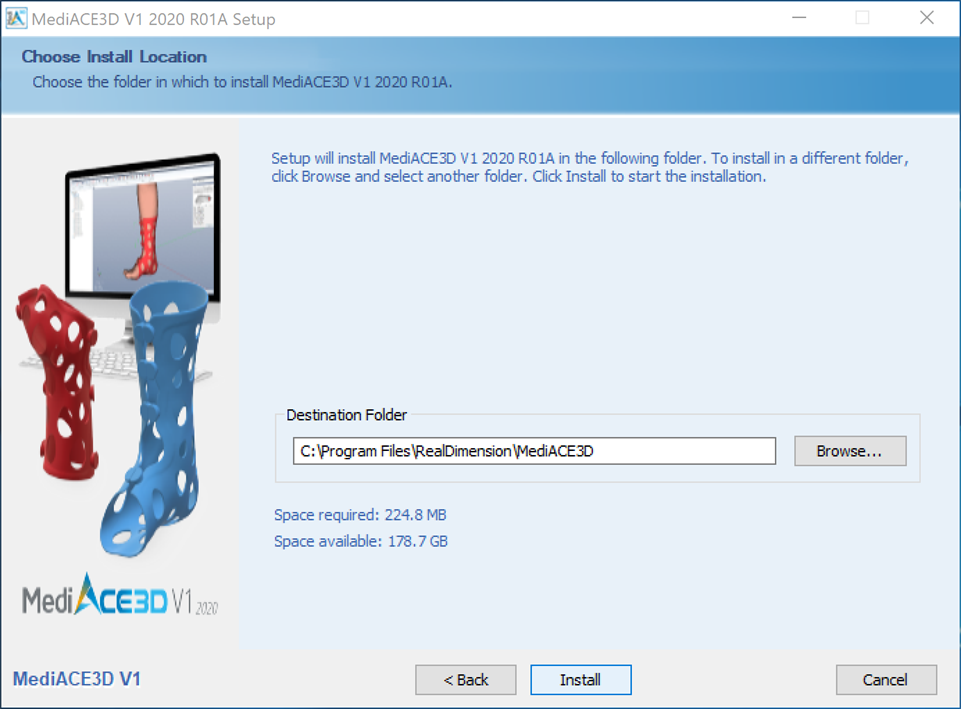Open the Browse... folder picker
The width and height of the screenshot is (961, 709).
pyautogui.click(x=850, y=451)
